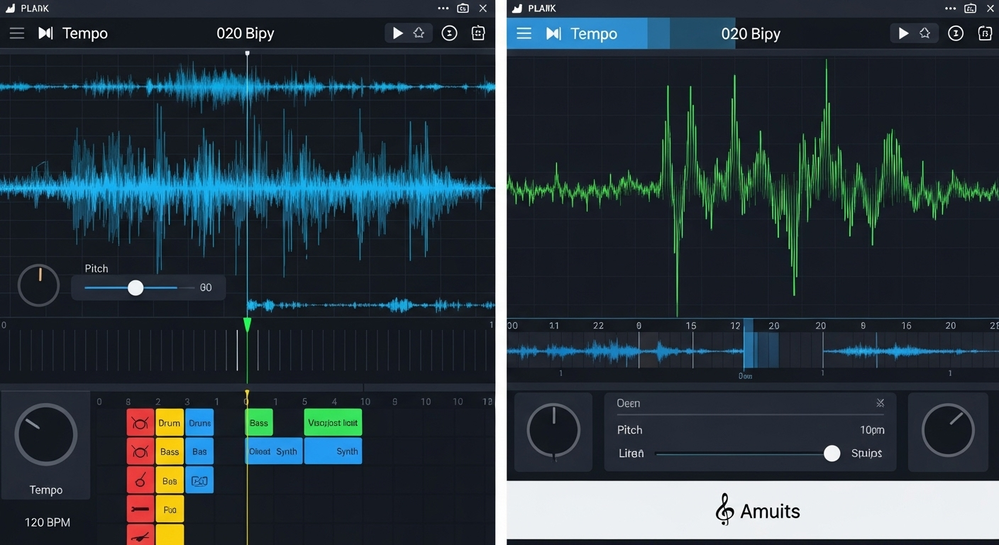Click the 020 Bipy title in the right window
This screenshot has width=999, height=545.
click(751, 33)
